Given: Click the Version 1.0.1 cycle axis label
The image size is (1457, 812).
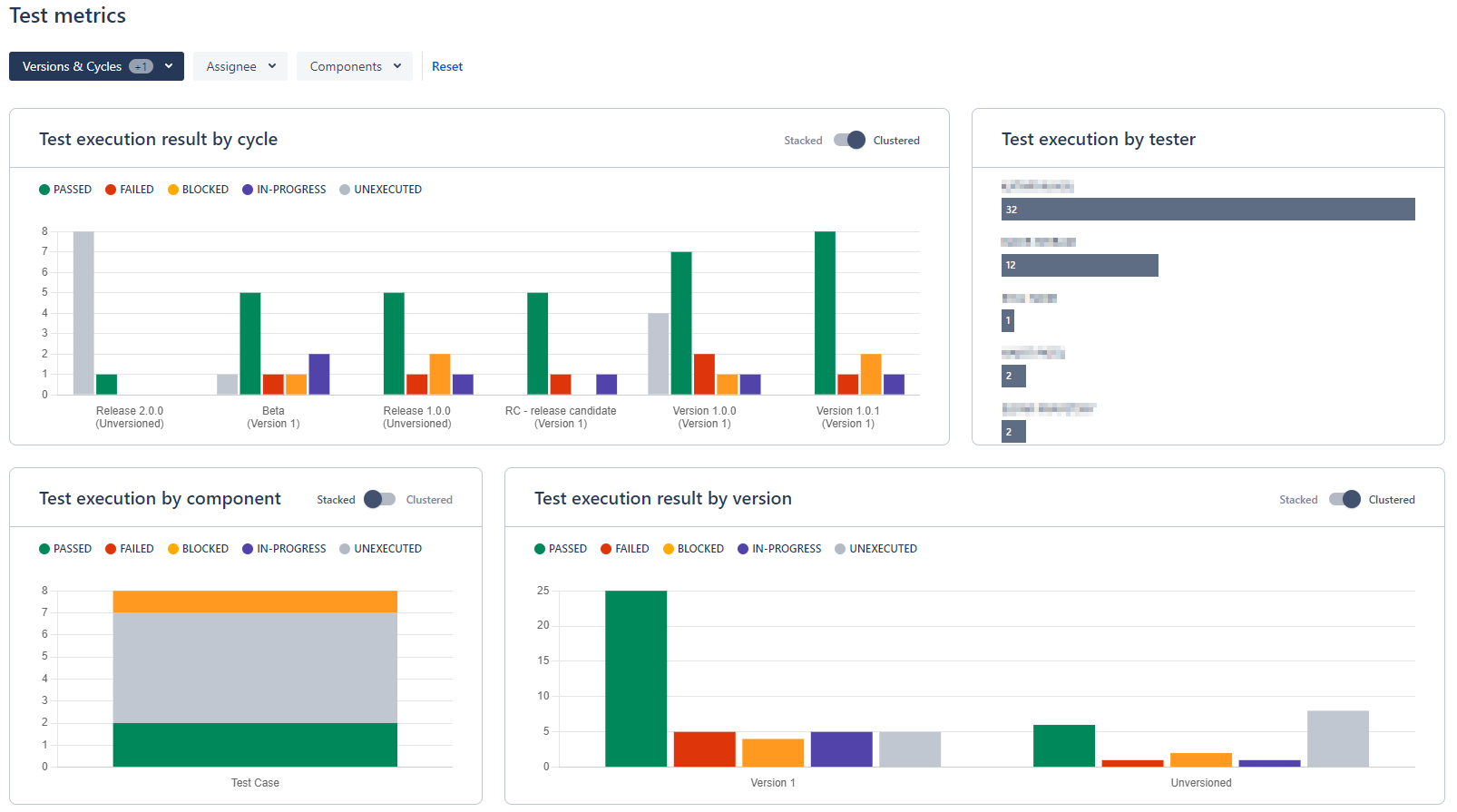Looking at the screenshot, I should [847, 417].
